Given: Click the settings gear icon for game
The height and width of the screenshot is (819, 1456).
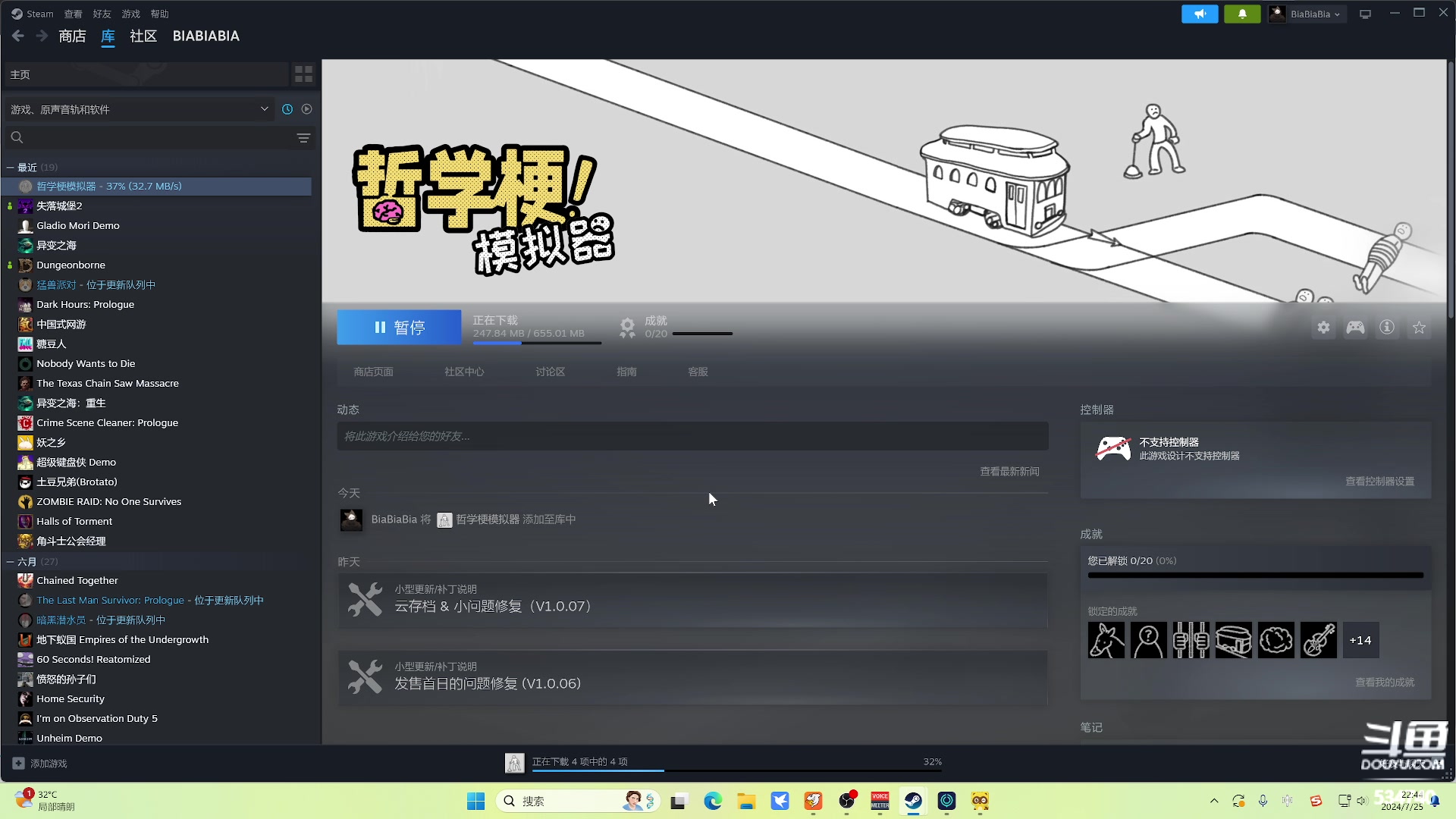Looking at the screenshot, I should point(1321,327).
